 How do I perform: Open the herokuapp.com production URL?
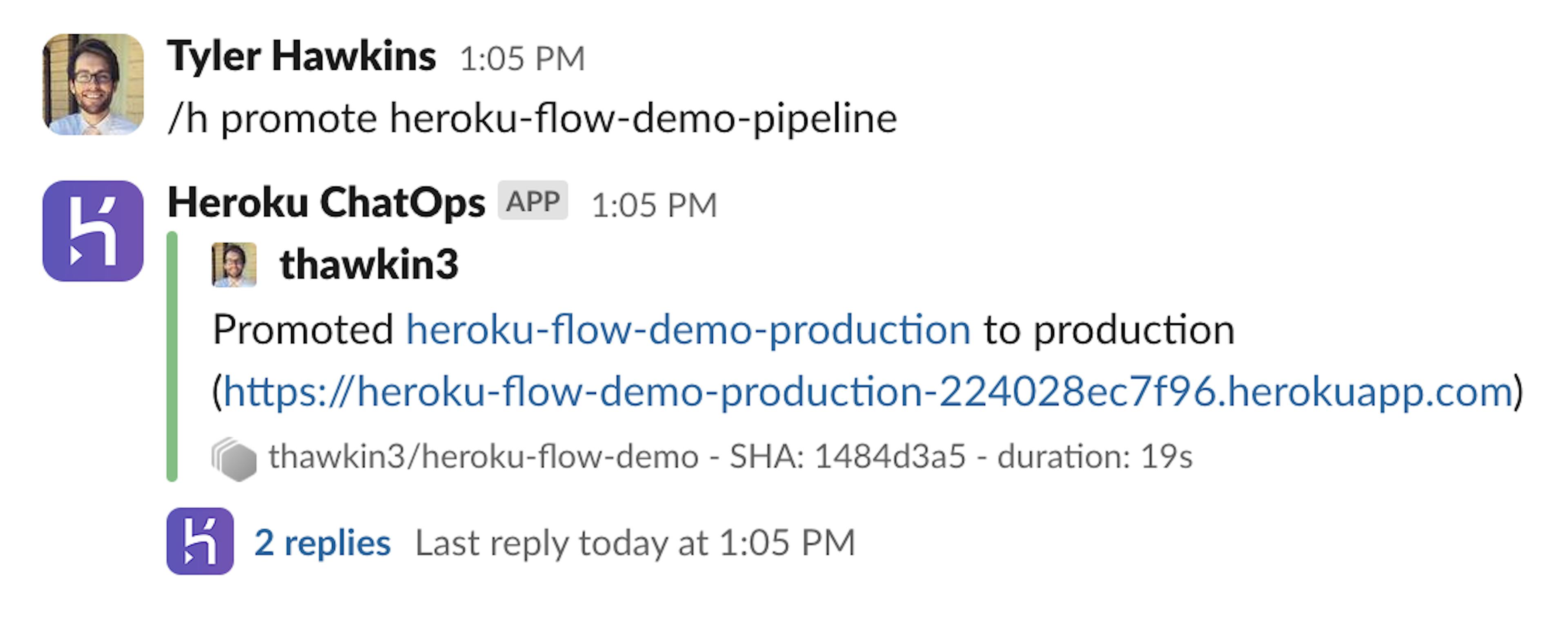[871, 396]
